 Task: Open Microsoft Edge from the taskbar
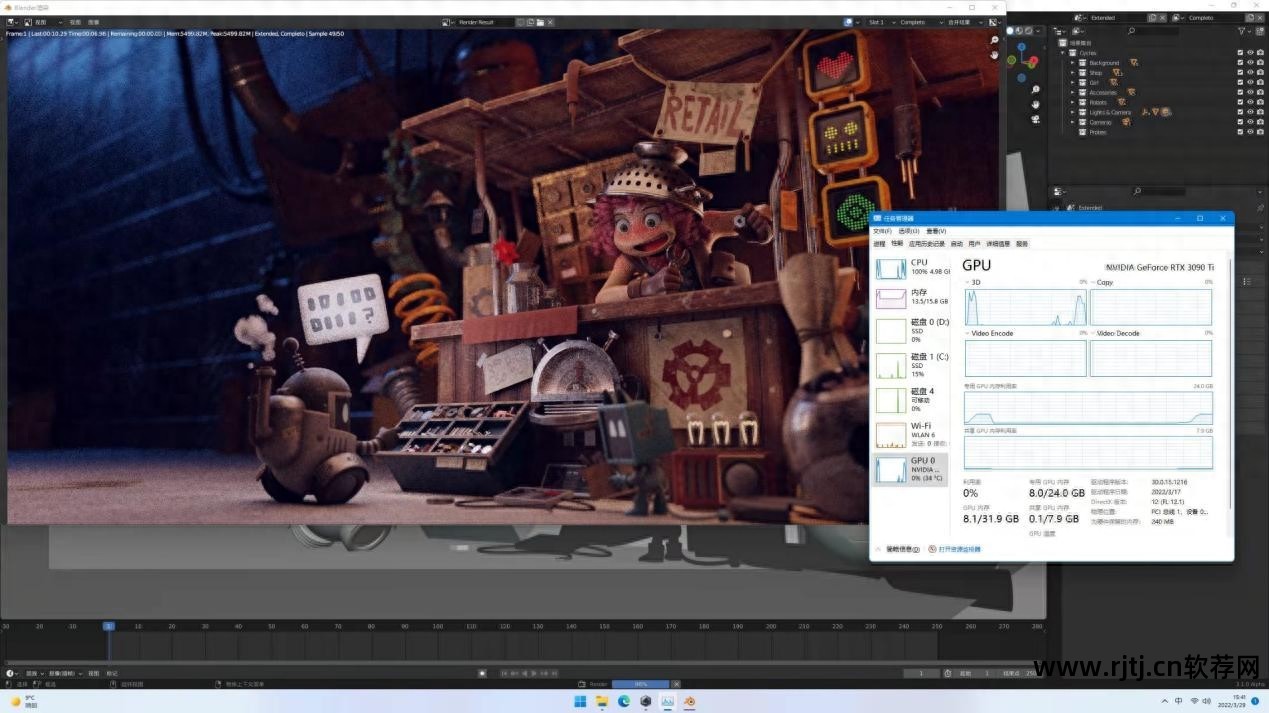coord(624,701)
